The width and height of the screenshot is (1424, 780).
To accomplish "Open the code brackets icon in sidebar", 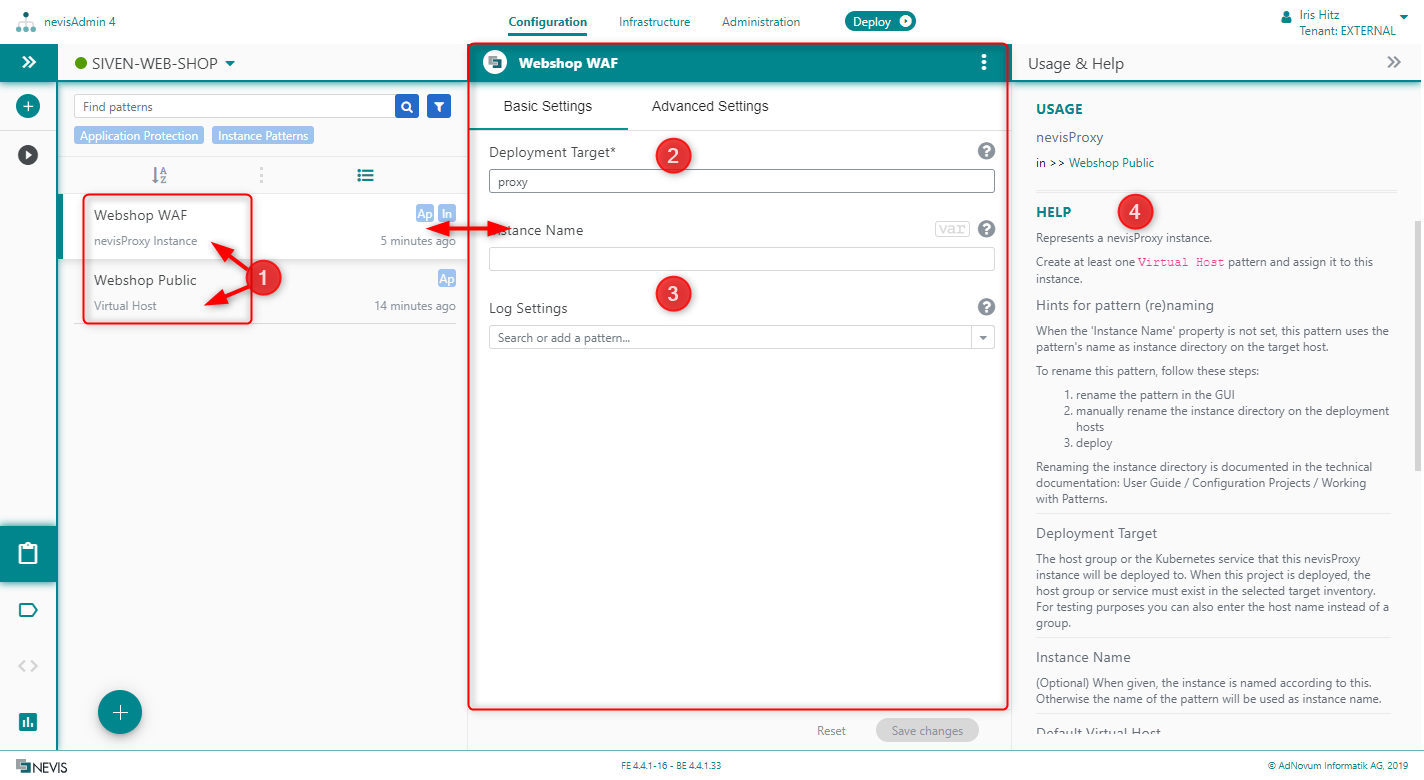I will click(28, 666).
